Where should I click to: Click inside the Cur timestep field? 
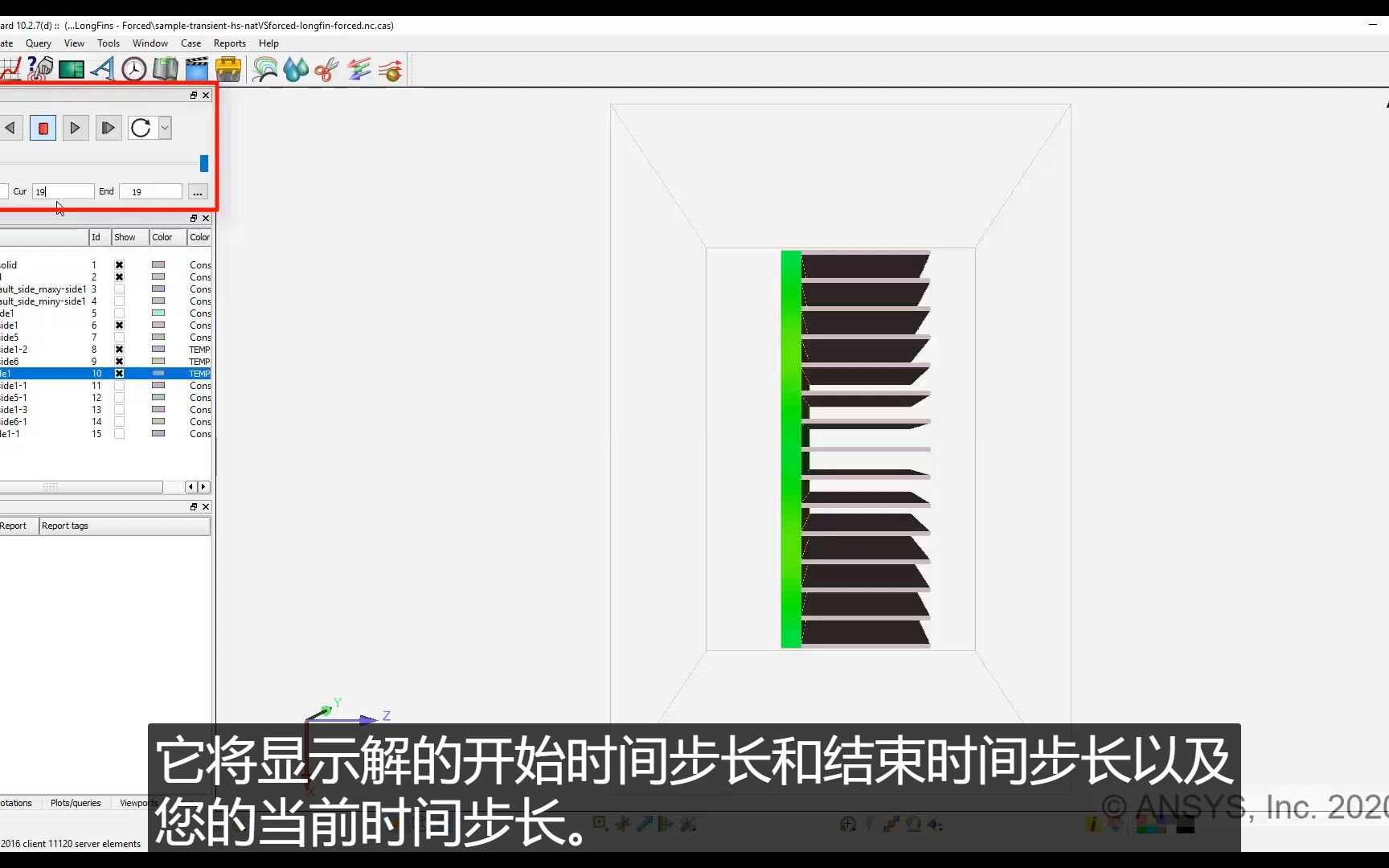63,191
